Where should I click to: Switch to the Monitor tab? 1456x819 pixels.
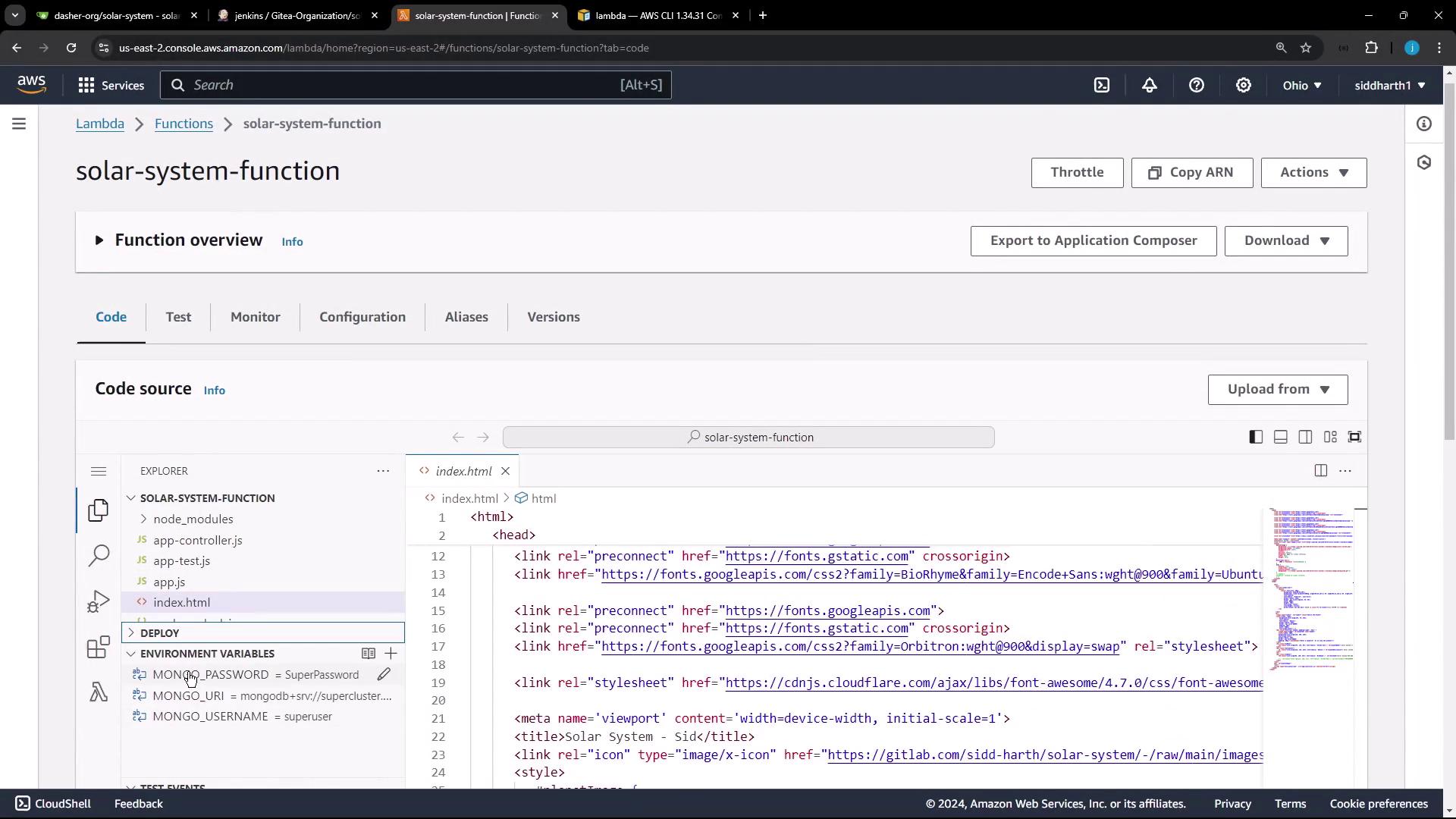(x=255, y=317)
